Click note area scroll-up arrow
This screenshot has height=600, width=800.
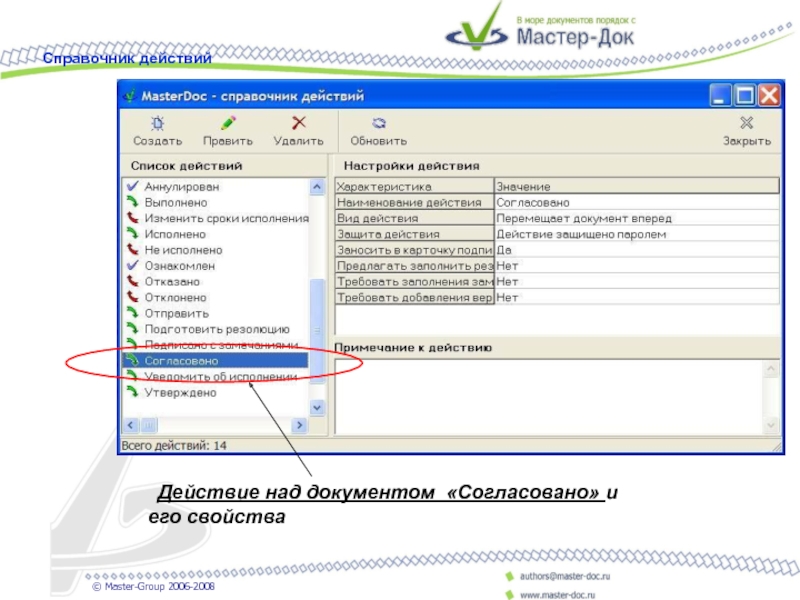(x=771, y=368)
